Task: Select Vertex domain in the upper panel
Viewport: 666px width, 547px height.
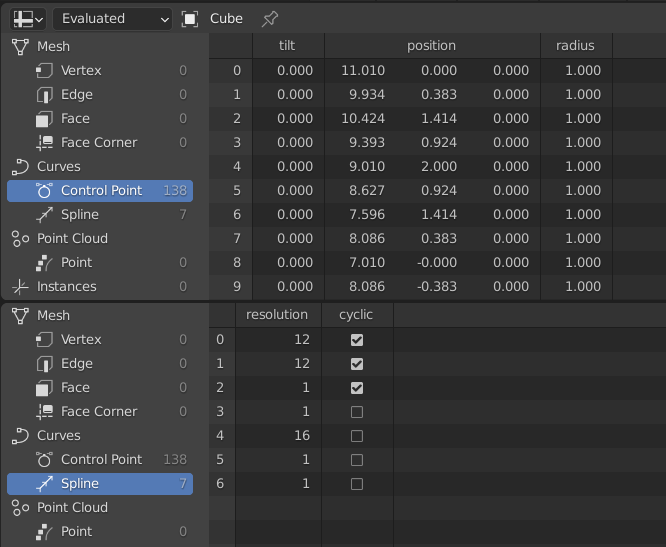Action: 100,70
